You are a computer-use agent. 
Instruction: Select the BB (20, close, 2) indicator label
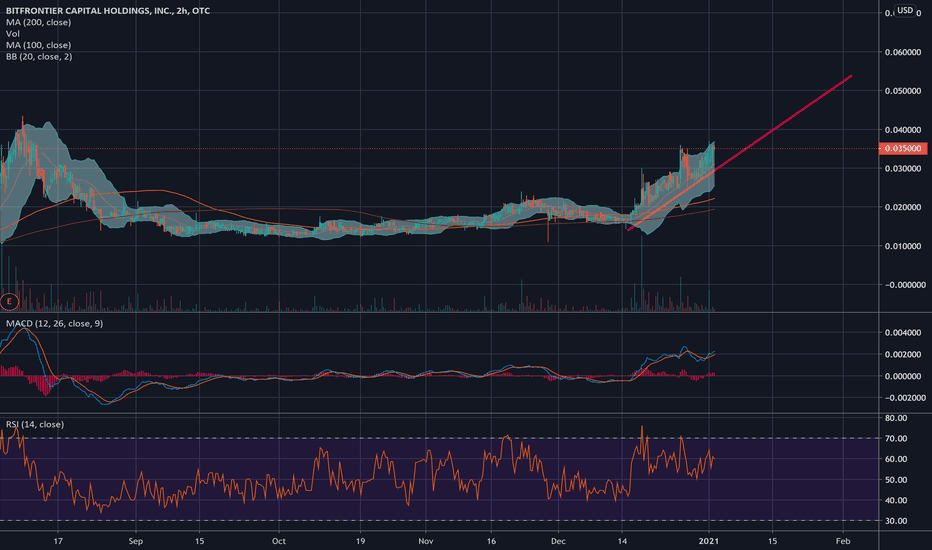[x=39, y=56]
